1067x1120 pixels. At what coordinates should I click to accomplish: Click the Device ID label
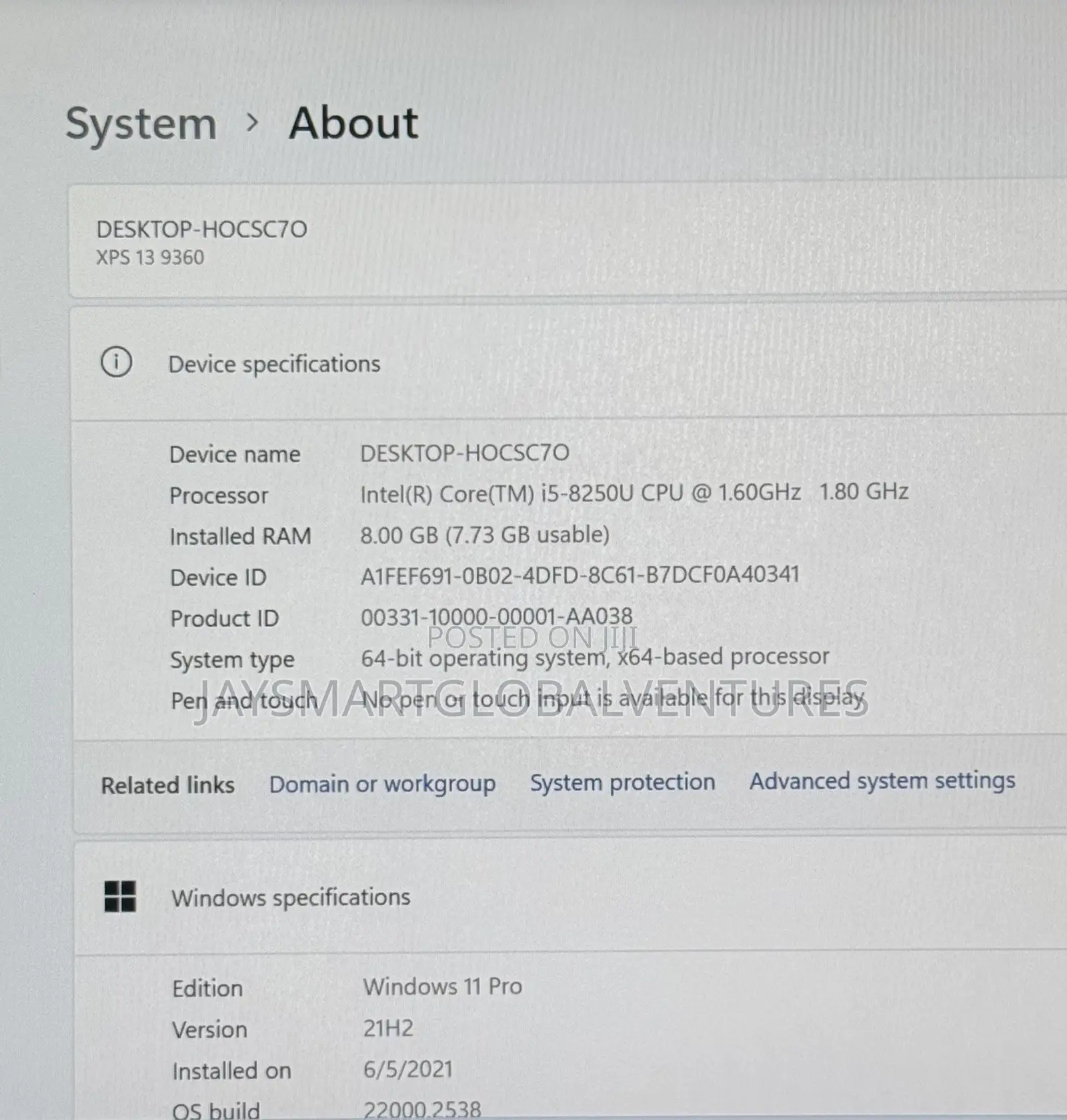tap(218, 578)
